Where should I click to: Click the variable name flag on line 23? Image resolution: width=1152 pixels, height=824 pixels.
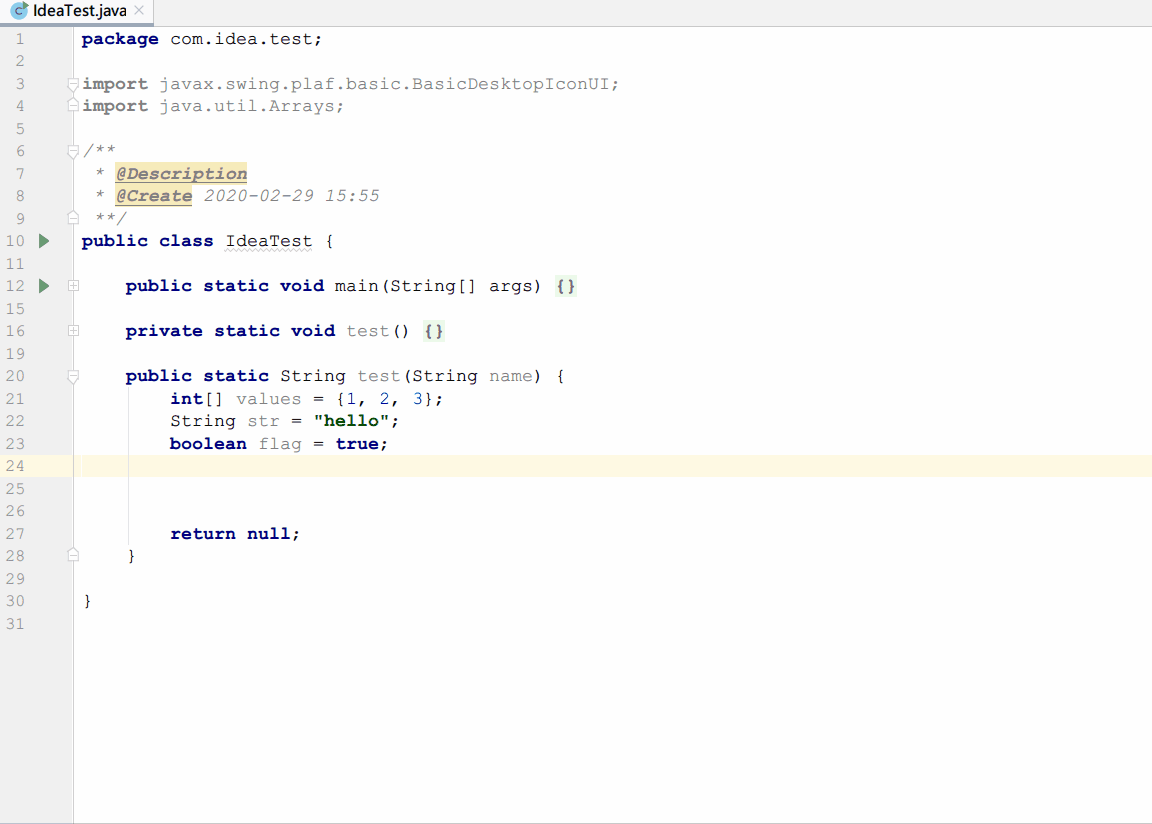280,444
